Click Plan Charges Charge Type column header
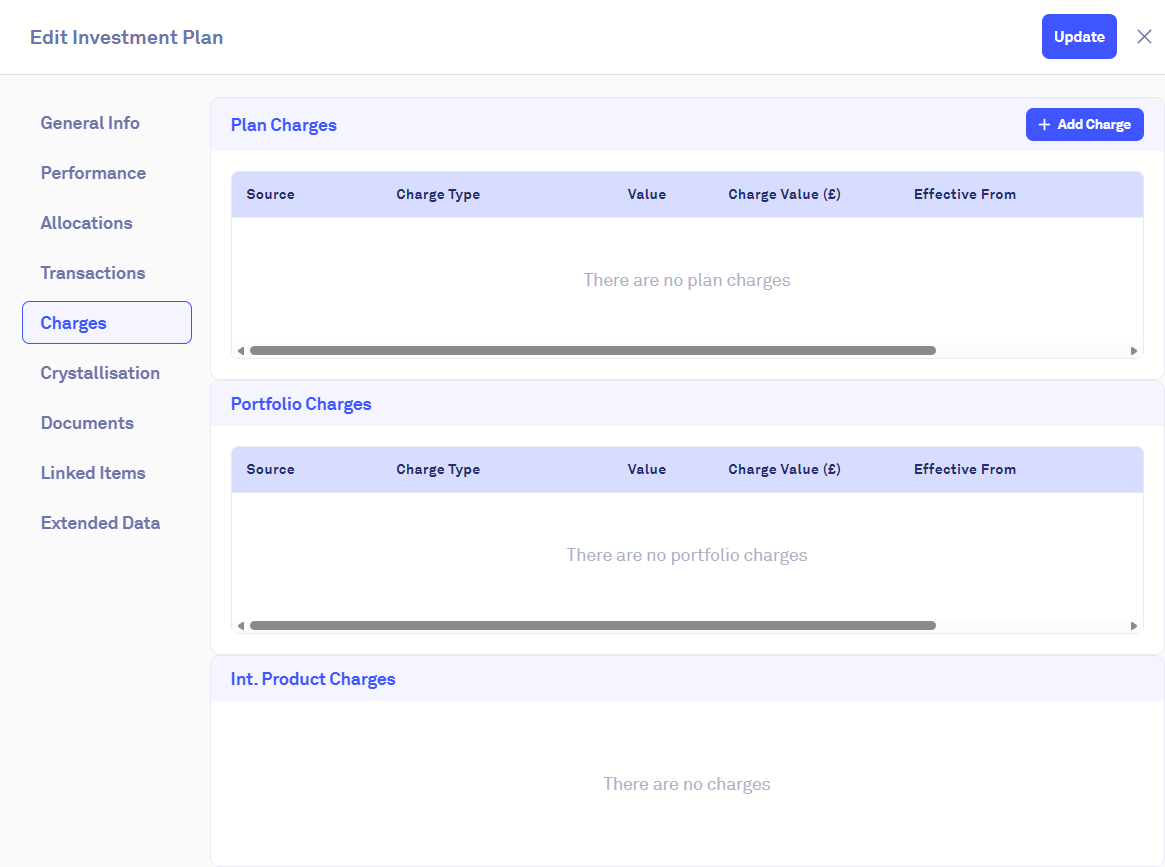The height and width of the screenshot is (867, 1165). pyautogui.click(x=438, y=195)
